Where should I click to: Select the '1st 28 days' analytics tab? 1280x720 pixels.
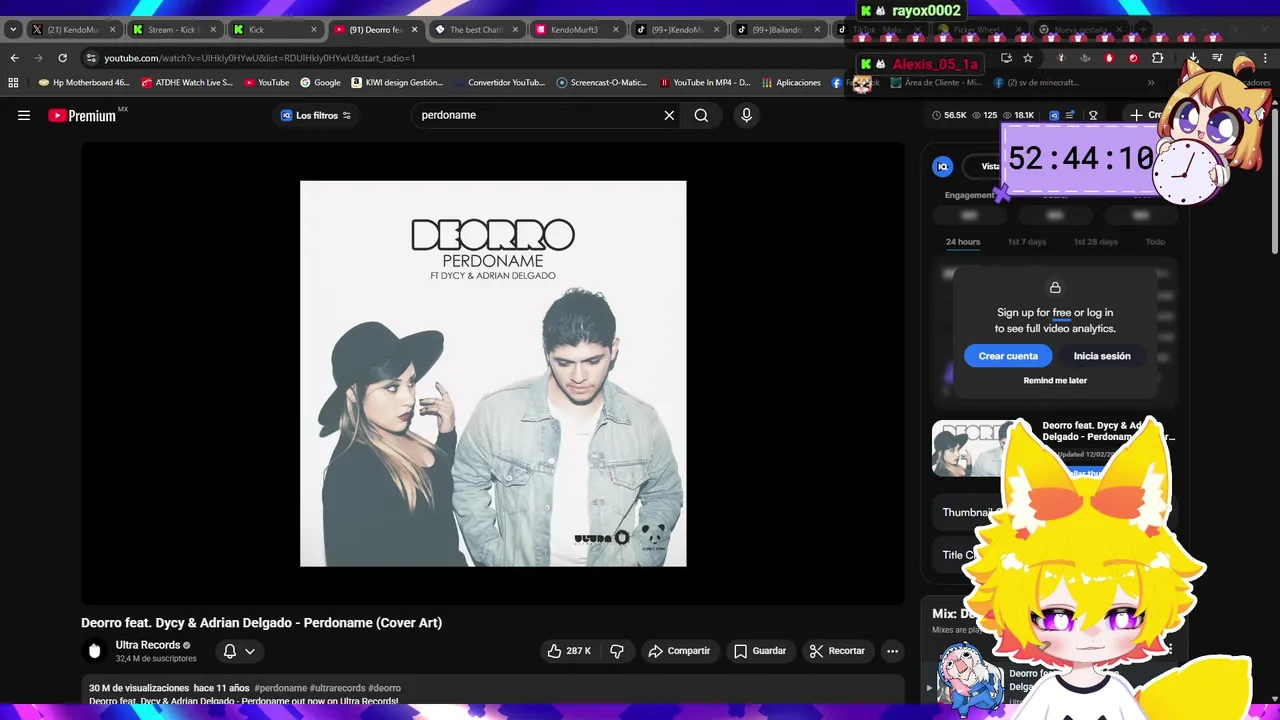tap(1096, 242)
